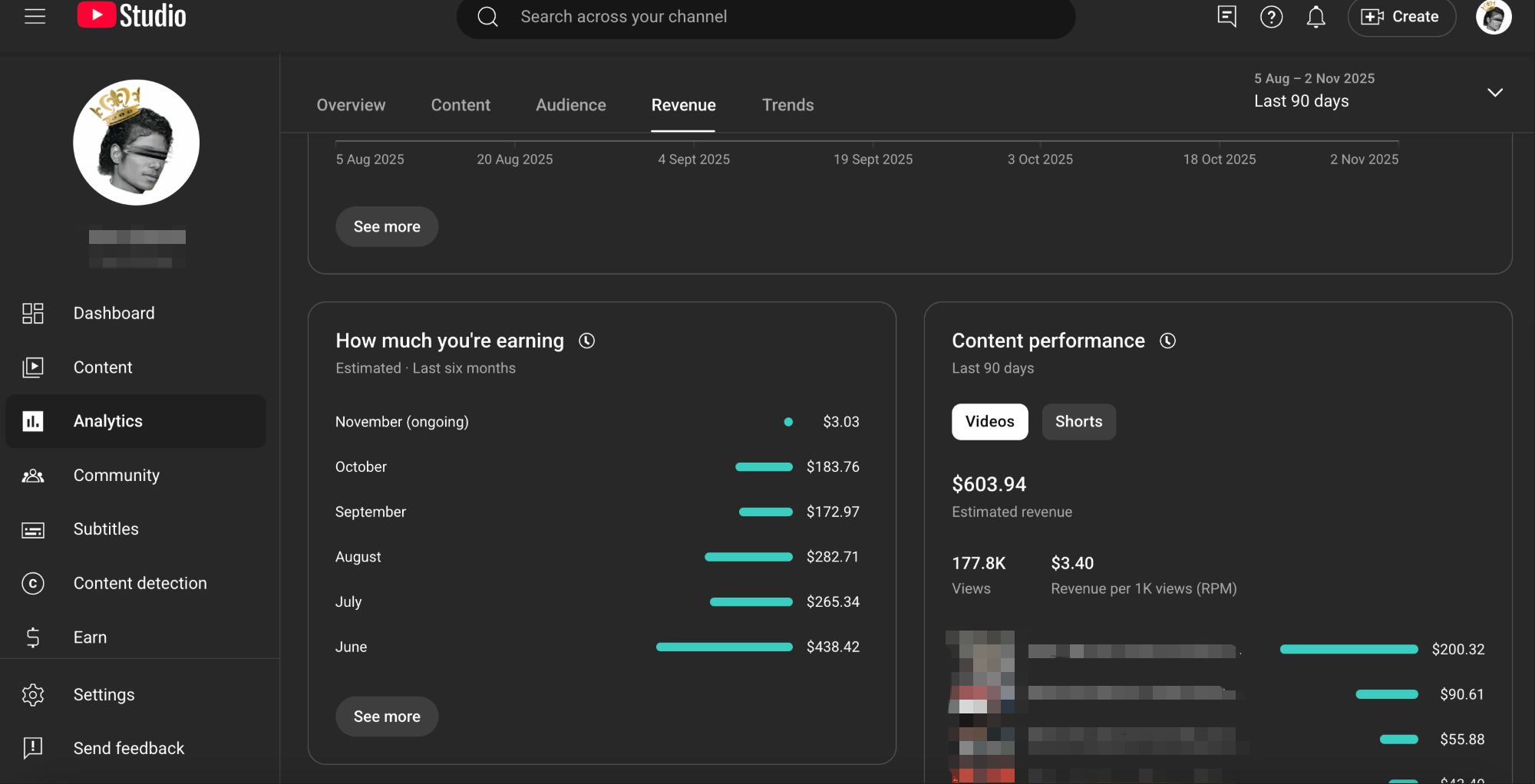
Task: Click info icon beside How much you're earning
Action: (587, 341)
